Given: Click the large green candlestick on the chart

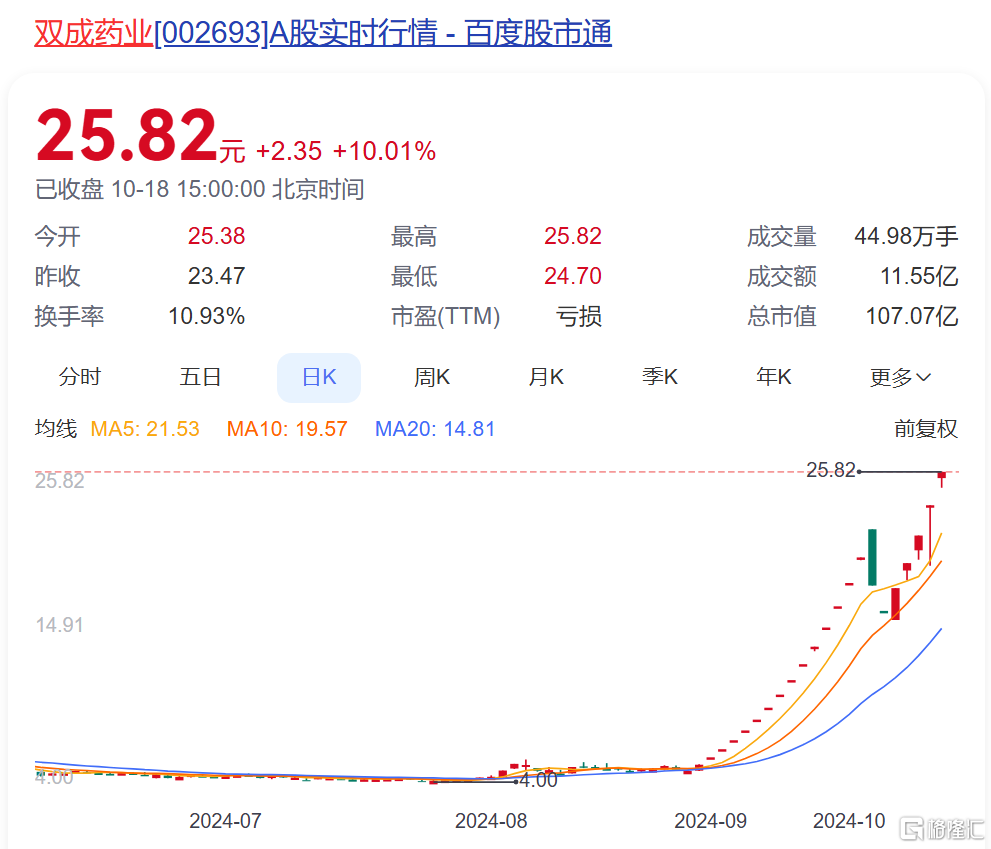Looking at the screenshot, I should coord(872,558).
